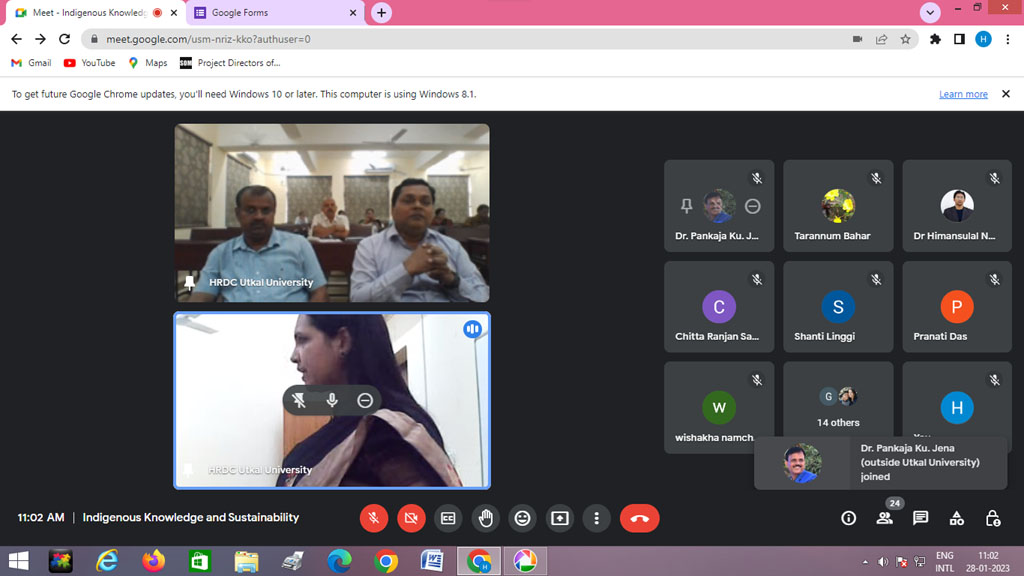Viewport: 1024px width, 576px height.
Task: Open the Gmail bookmark
Action: 31,63
